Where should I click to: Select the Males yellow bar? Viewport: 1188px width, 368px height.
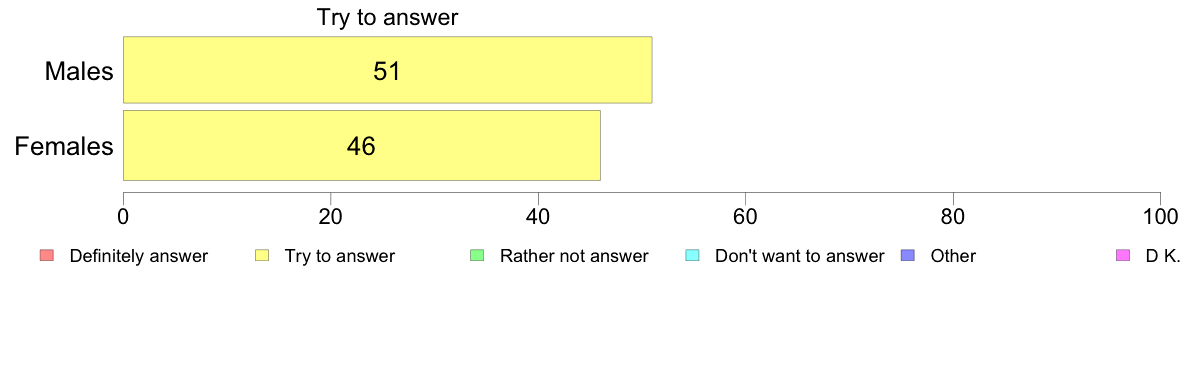click(x=387, y=71)
